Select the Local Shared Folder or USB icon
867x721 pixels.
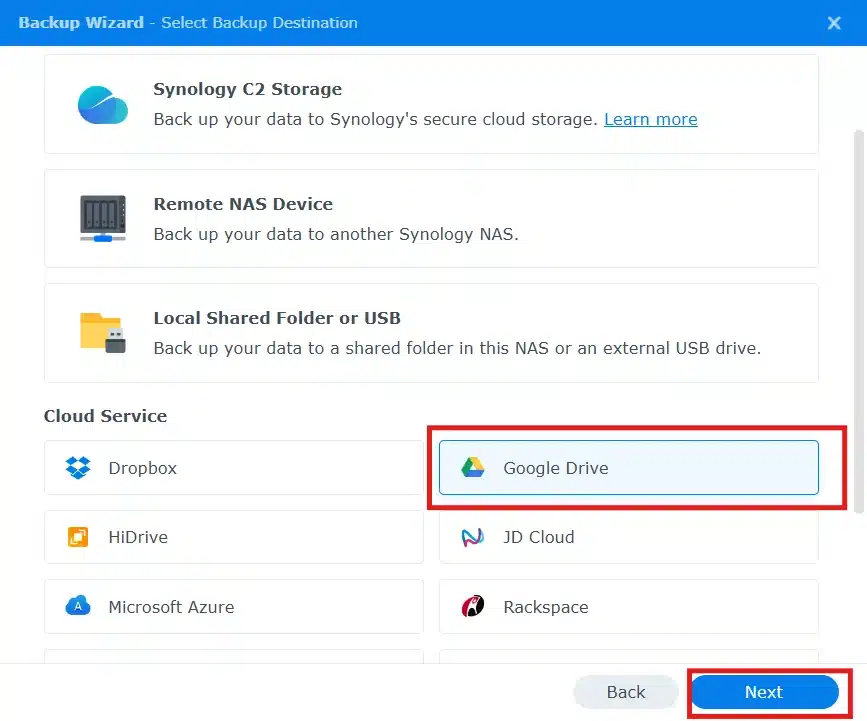(x=102, y=334)
